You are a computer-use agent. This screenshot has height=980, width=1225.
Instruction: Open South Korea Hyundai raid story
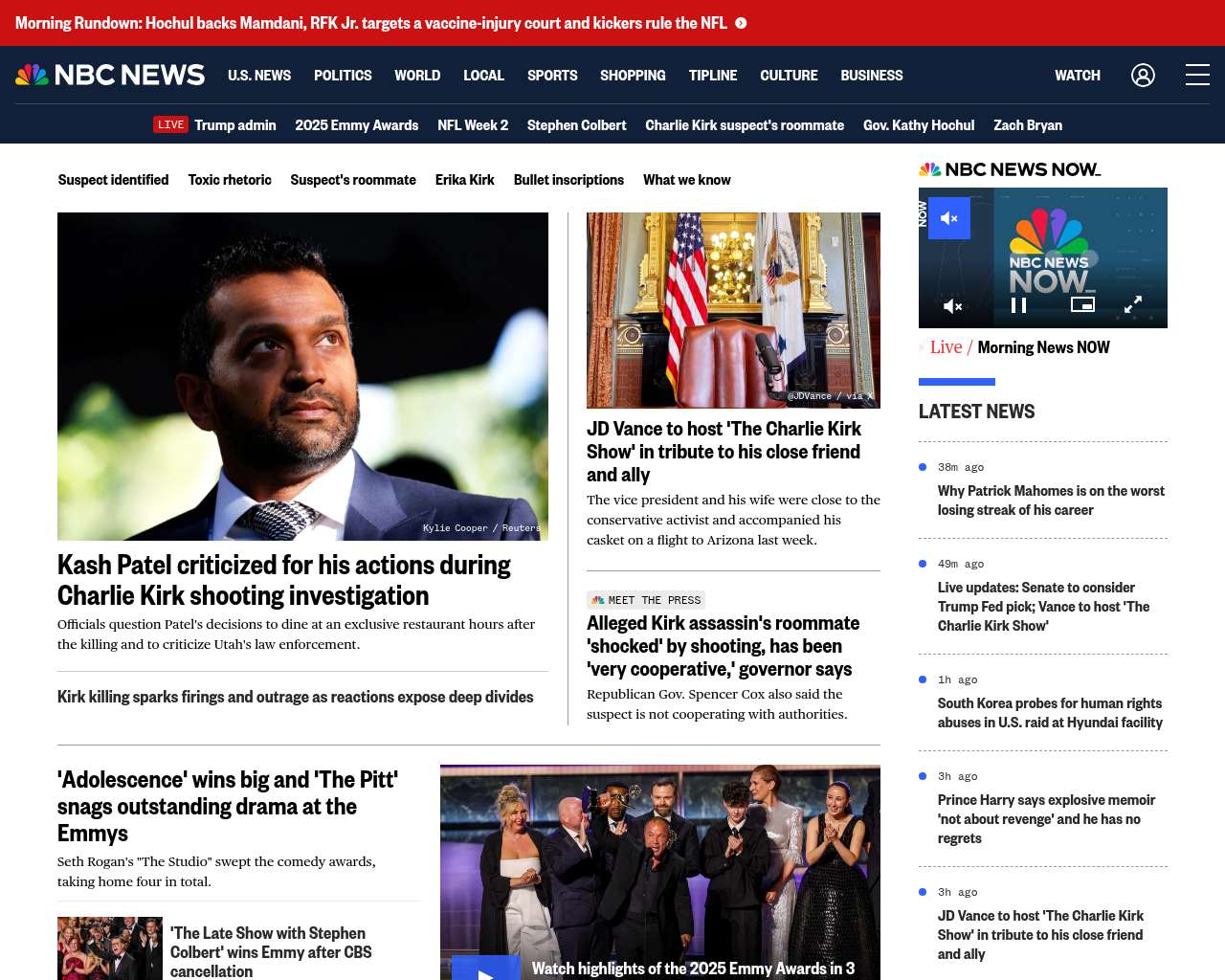pyautogui.click(x=1050, y=713)
